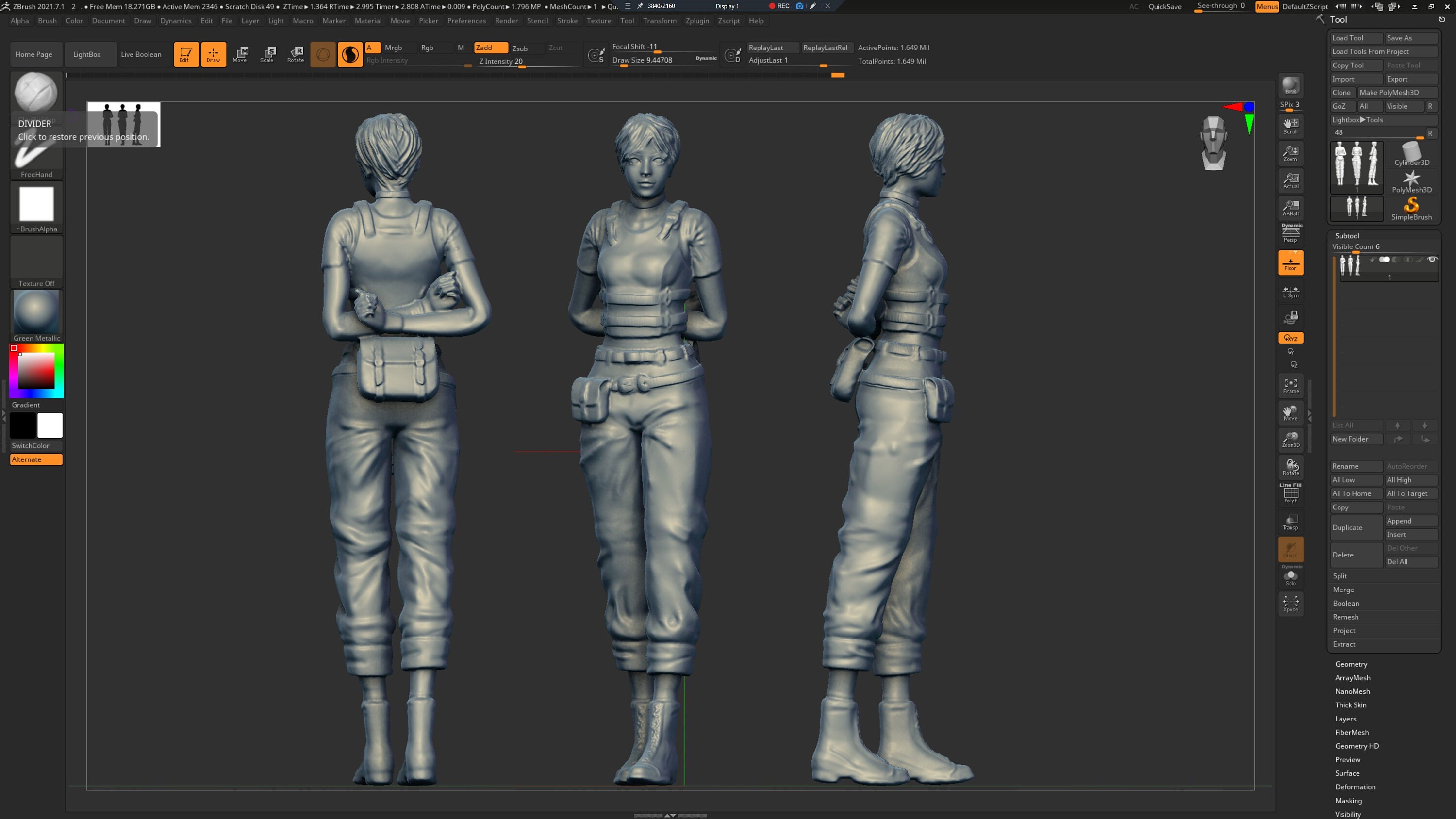The height and width of the screenshot is (819, 1456).
Task: Open the Preferences menu
Action: (467, 21)
